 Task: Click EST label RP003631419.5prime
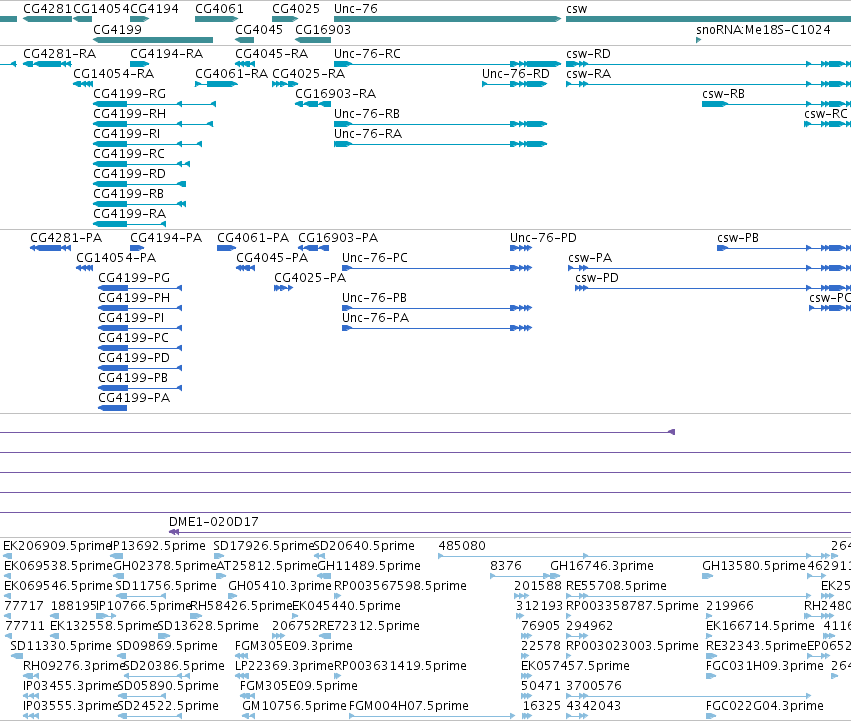click(x=401, y=666)
